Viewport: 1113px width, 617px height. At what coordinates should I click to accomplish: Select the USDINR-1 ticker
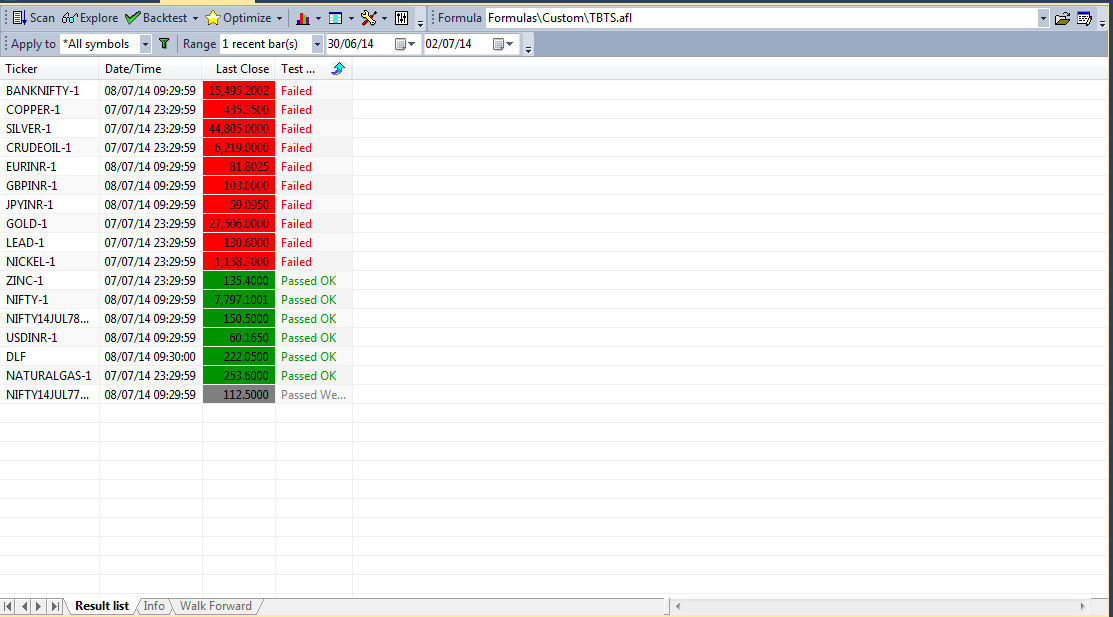point(31,338)
